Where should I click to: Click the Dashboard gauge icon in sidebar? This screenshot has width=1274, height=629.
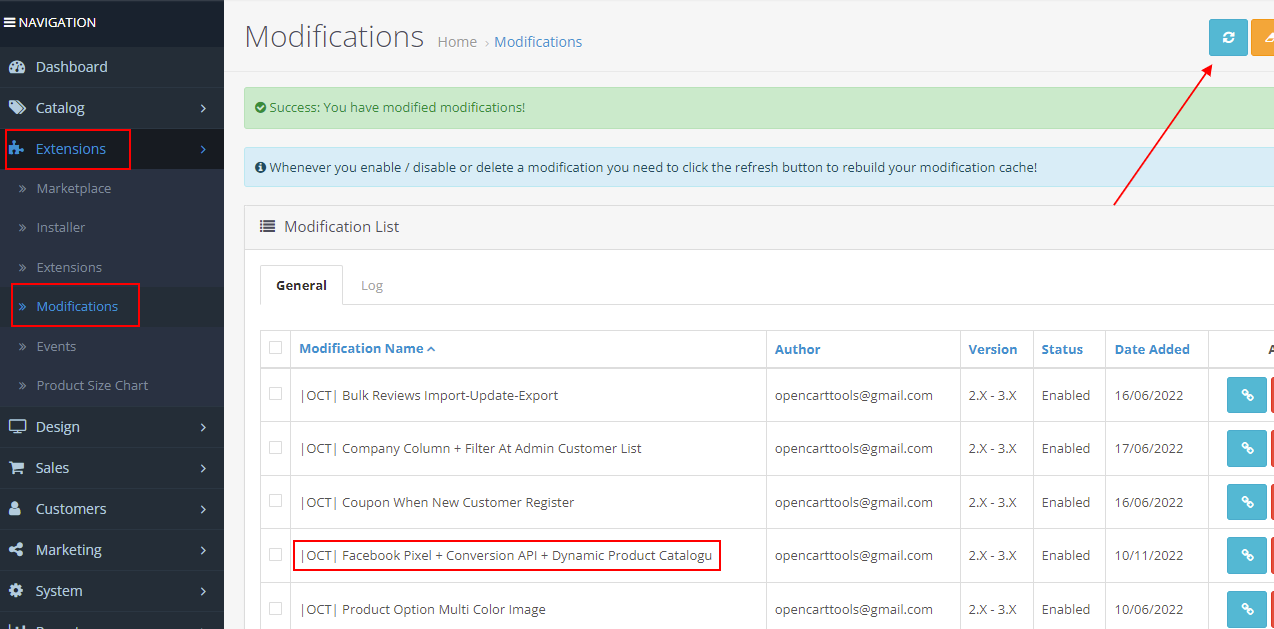(x=16, y=67)
